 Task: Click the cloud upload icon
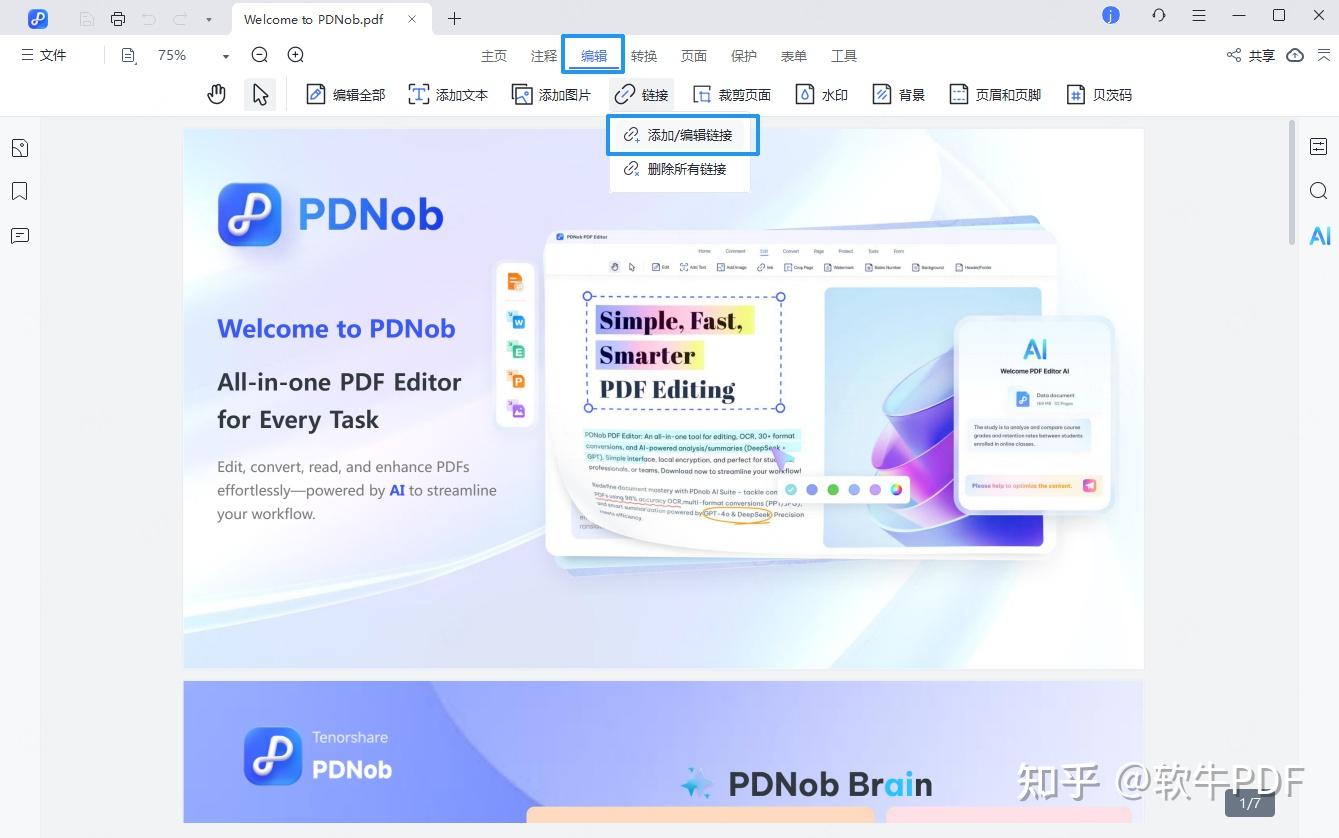[x=1295, y=56]
